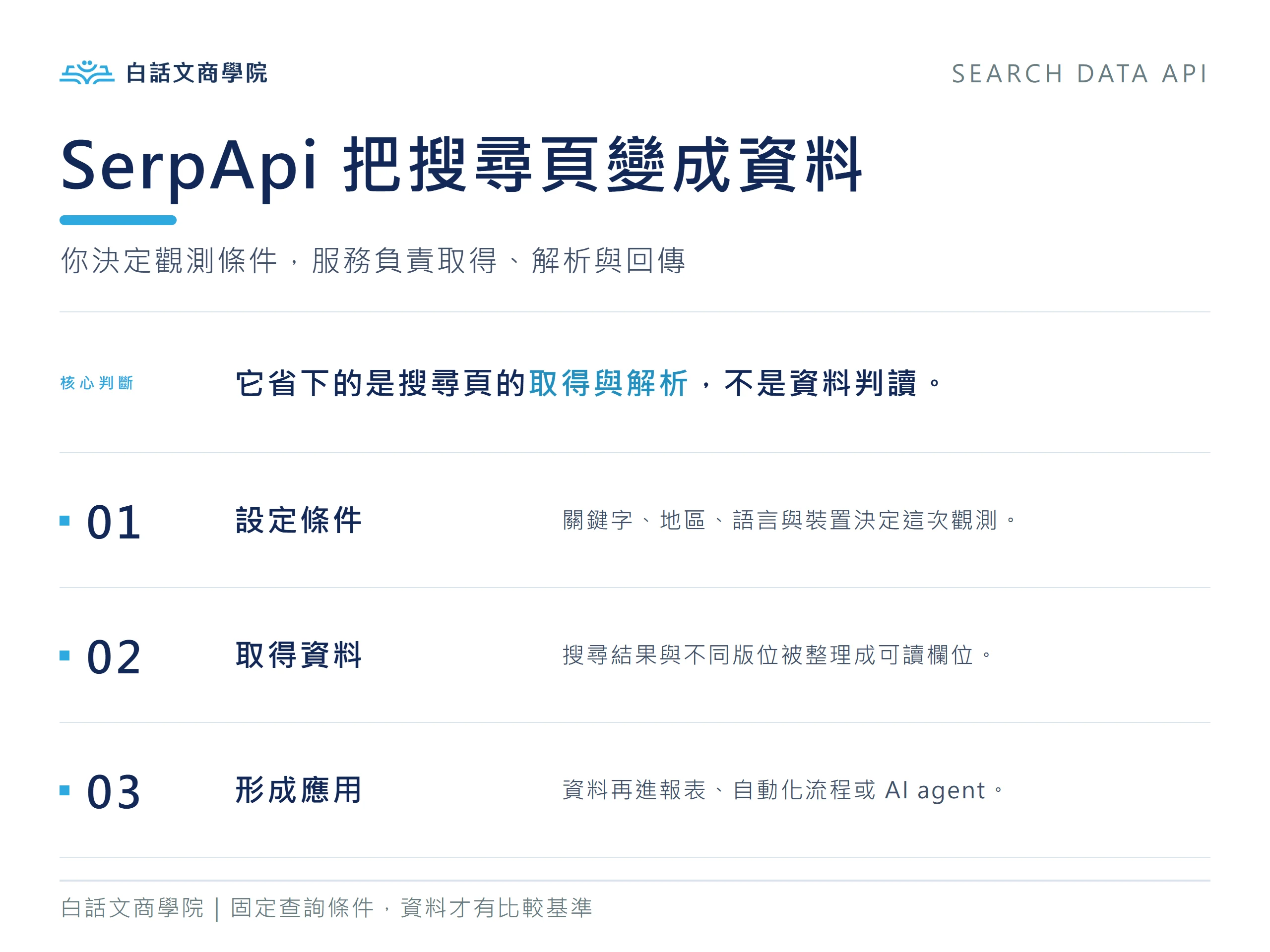Click the step number 03
This screenshot has height=952, width=1270.
(x=113, y=792)
